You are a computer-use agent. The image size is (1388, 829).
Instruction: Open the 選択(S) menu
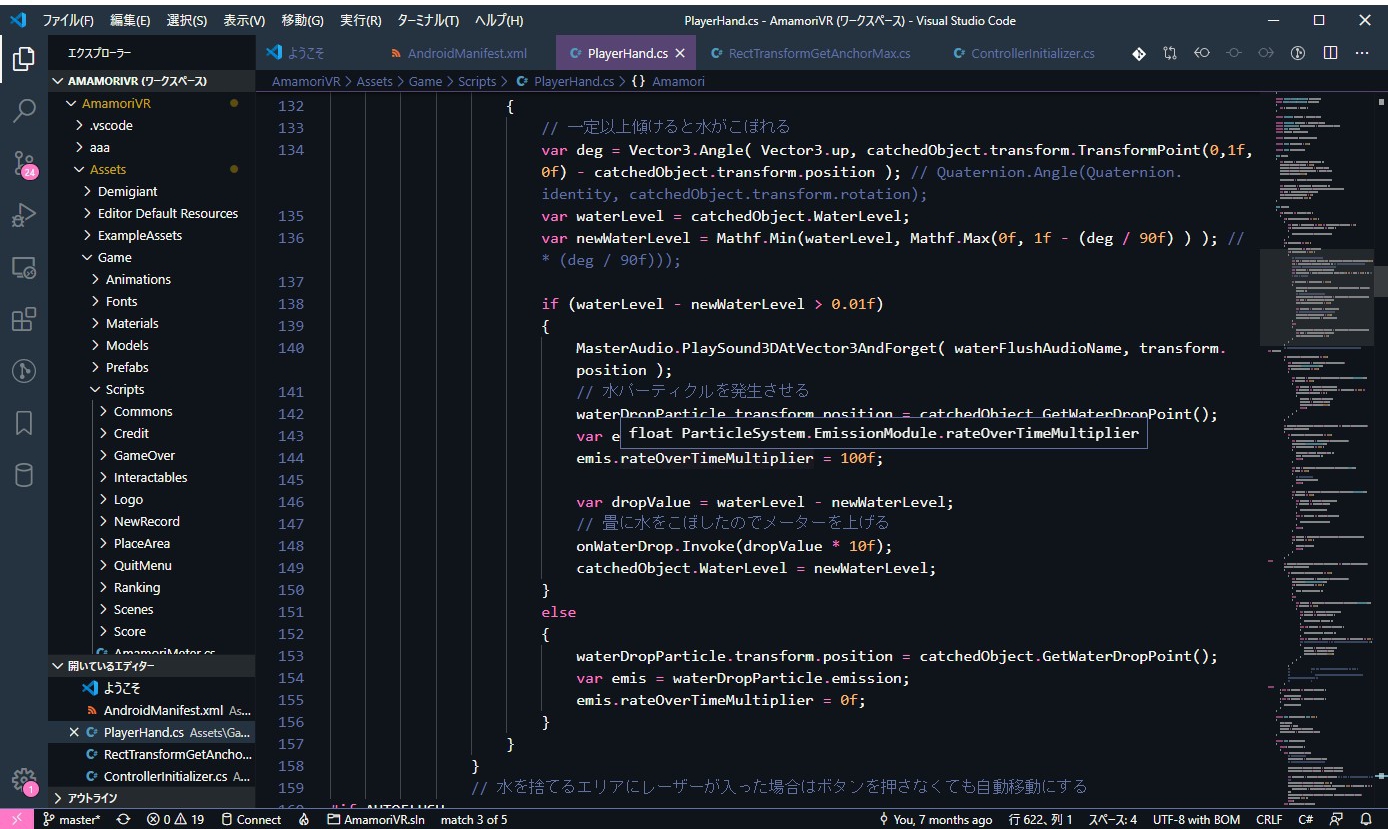[x=187, y=20]
